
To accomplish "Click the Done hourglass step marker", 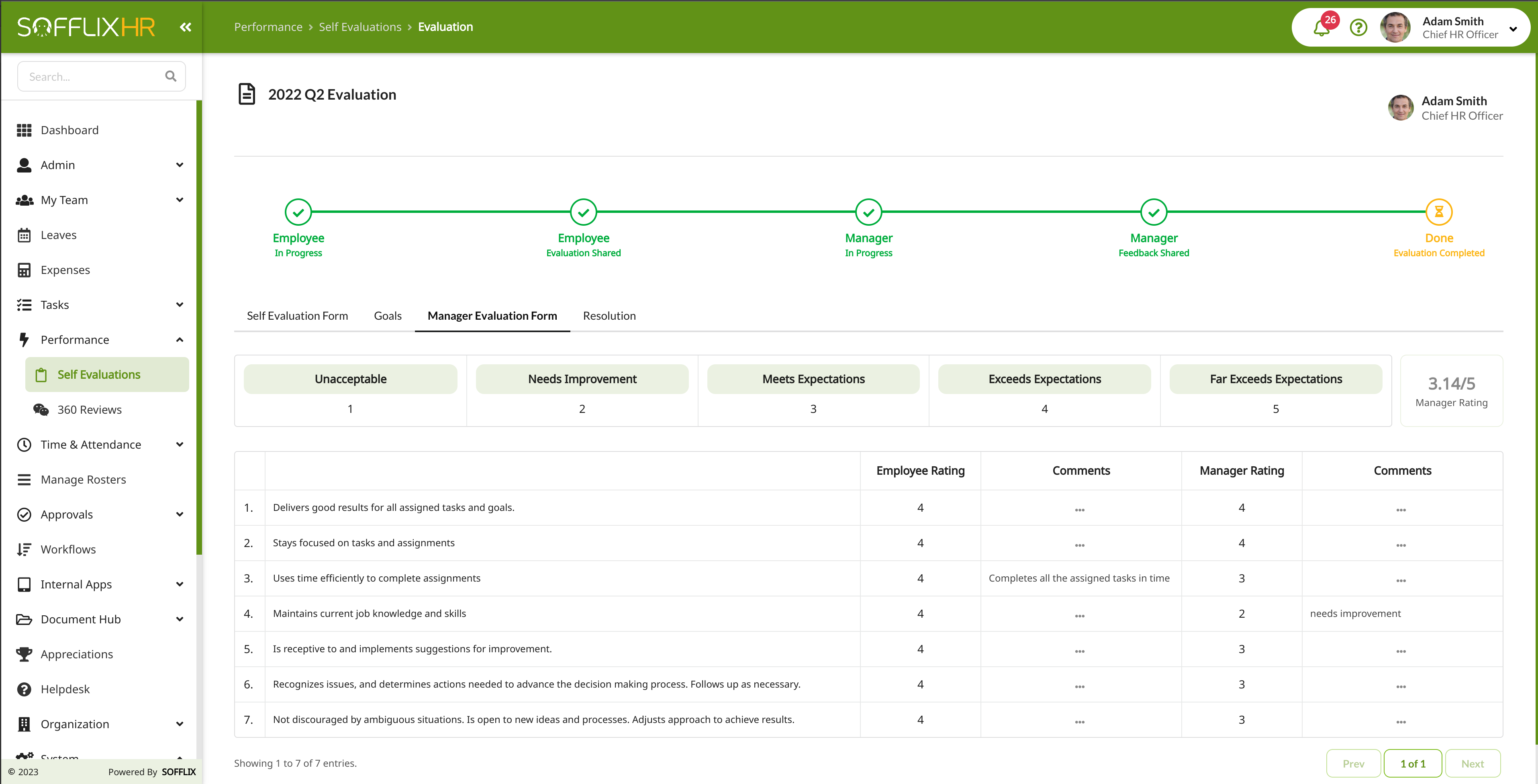I will pyautogui.click(x=1438, y=212).
